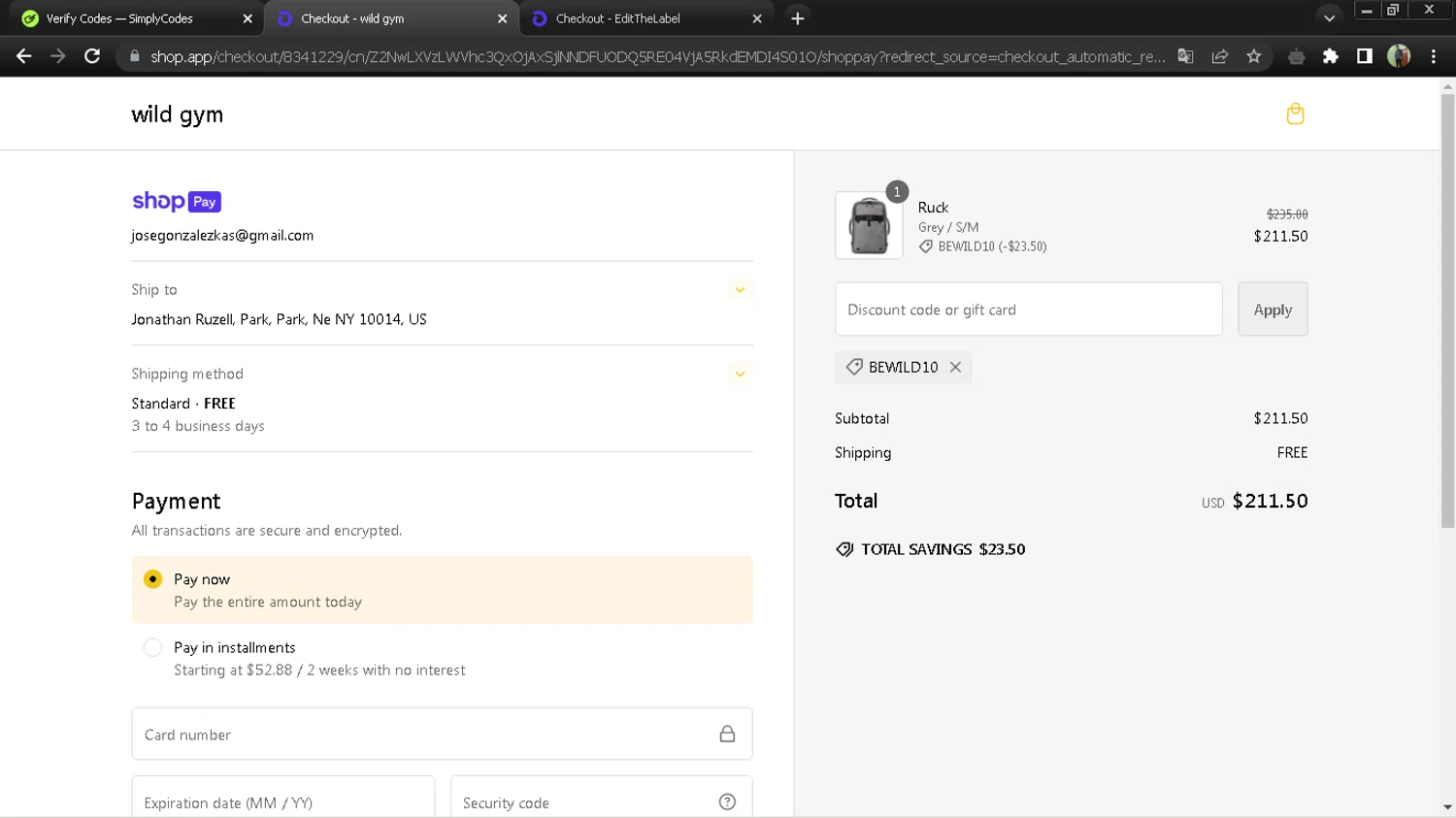Click the browser address bar URL
Screen dimensions: 1456x818
tap(657, 56)
